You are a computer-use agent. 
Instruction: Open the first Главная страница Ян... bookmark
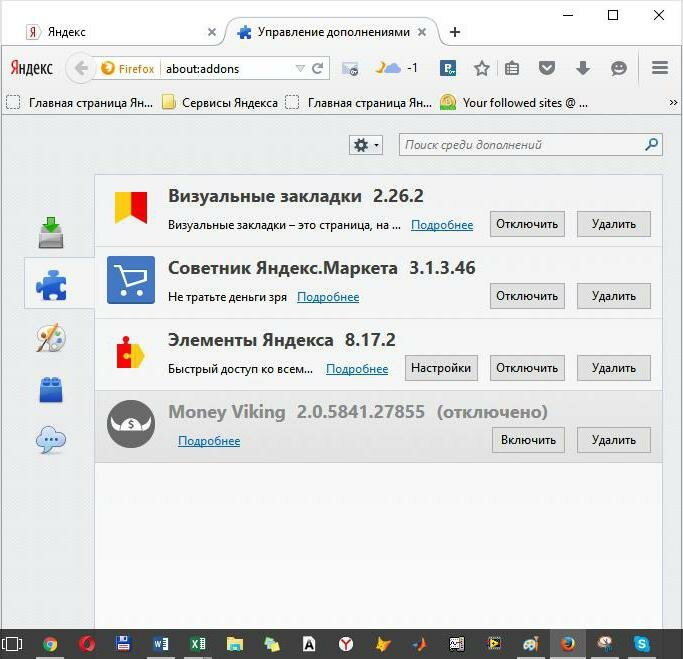coord(80,103)
